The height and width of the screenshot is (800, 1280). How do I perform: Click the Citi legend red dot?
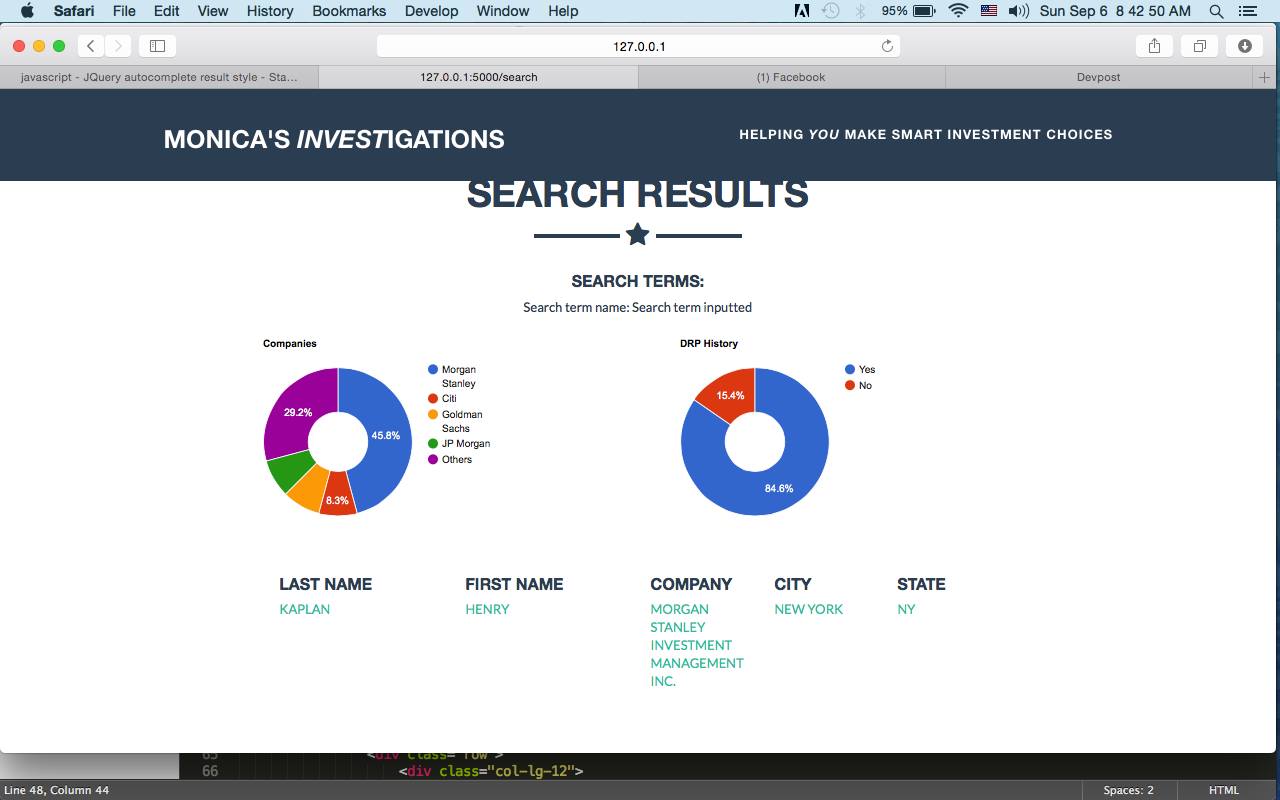pyautogui.click(x=433, y=398)
